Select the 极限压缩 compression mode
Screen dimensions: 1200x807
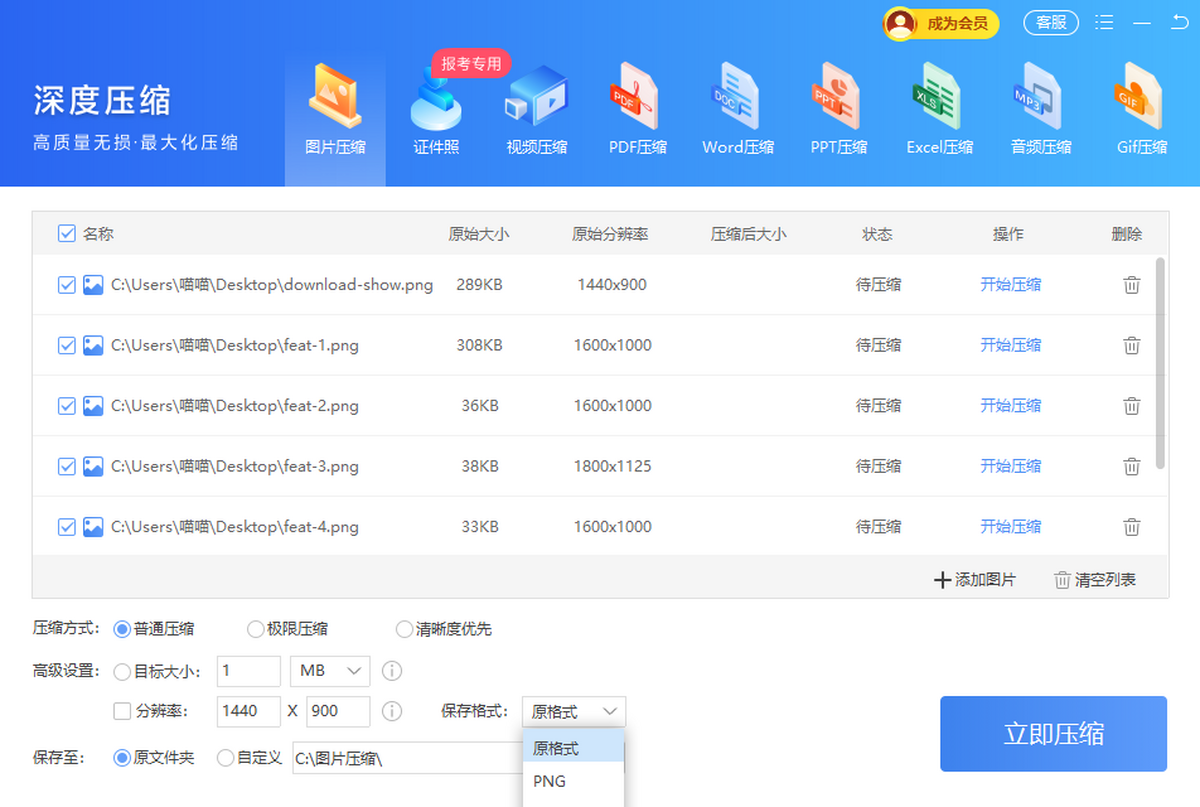(256, 629)
